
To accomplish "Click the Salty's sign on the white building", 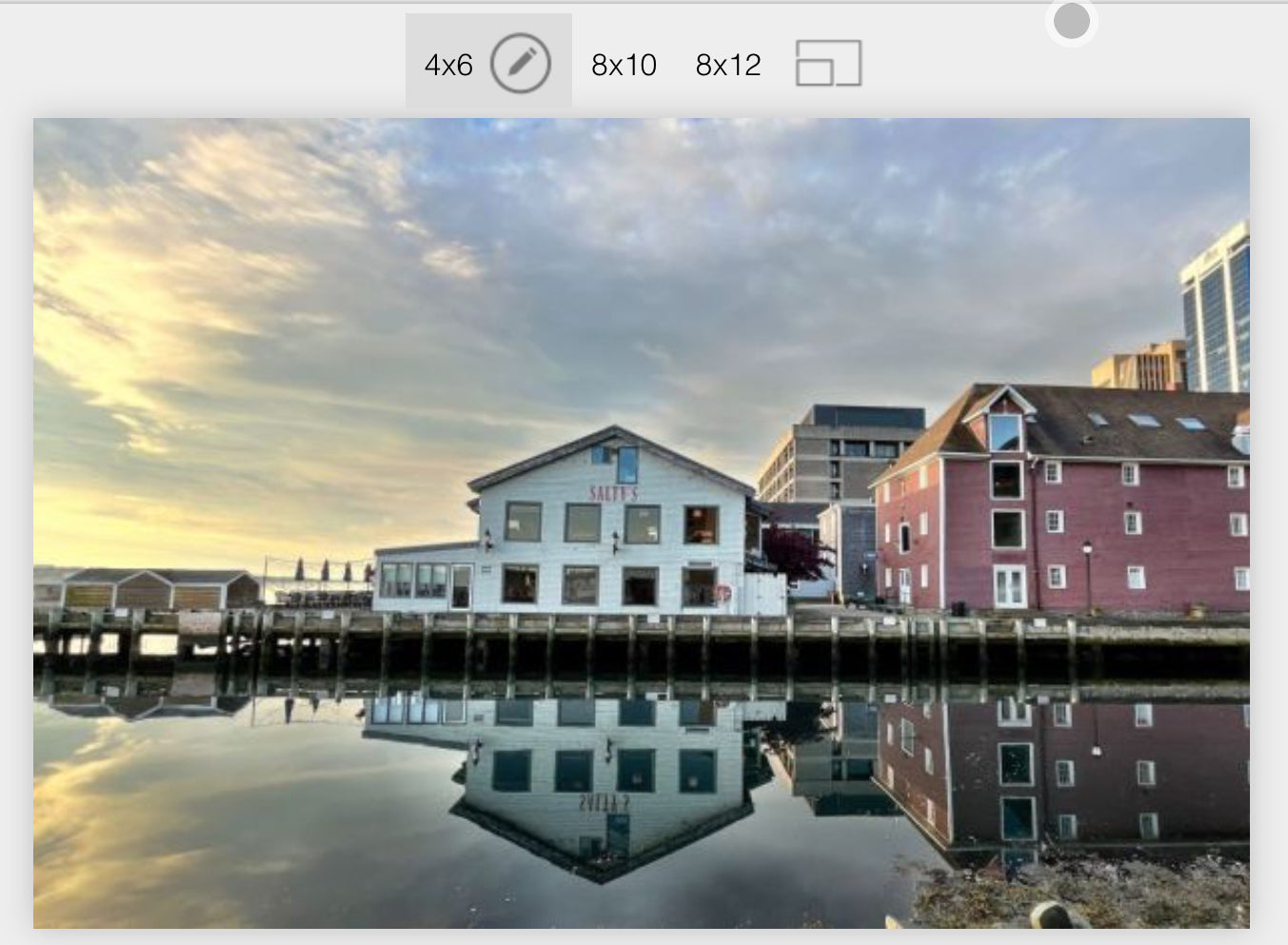I will (613, 493).
